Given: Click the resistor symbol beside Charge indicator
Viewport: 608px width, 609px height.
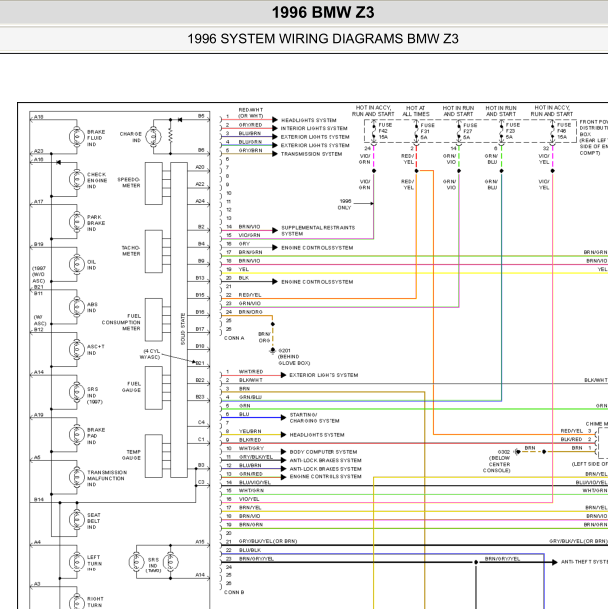Looking at the screenshot, I should pyautogui.click(x=170, y=136).
